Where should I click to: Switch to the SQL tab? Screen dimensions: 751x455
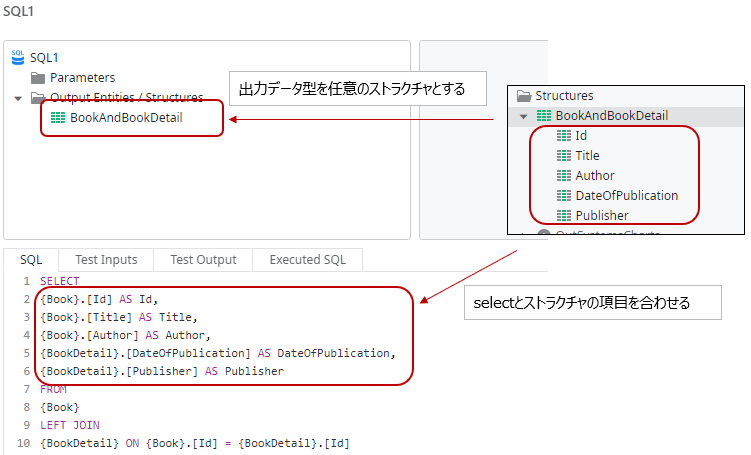[x=31, y=260]
